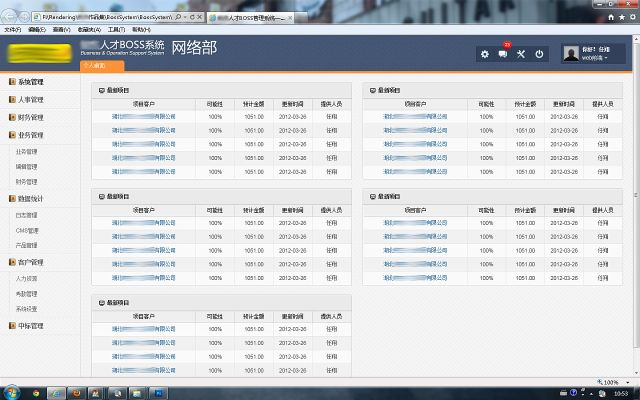Viewport: 640px width, 400px height.
Task: Open 系统设置 sidebar link
Action: (27, 309)
